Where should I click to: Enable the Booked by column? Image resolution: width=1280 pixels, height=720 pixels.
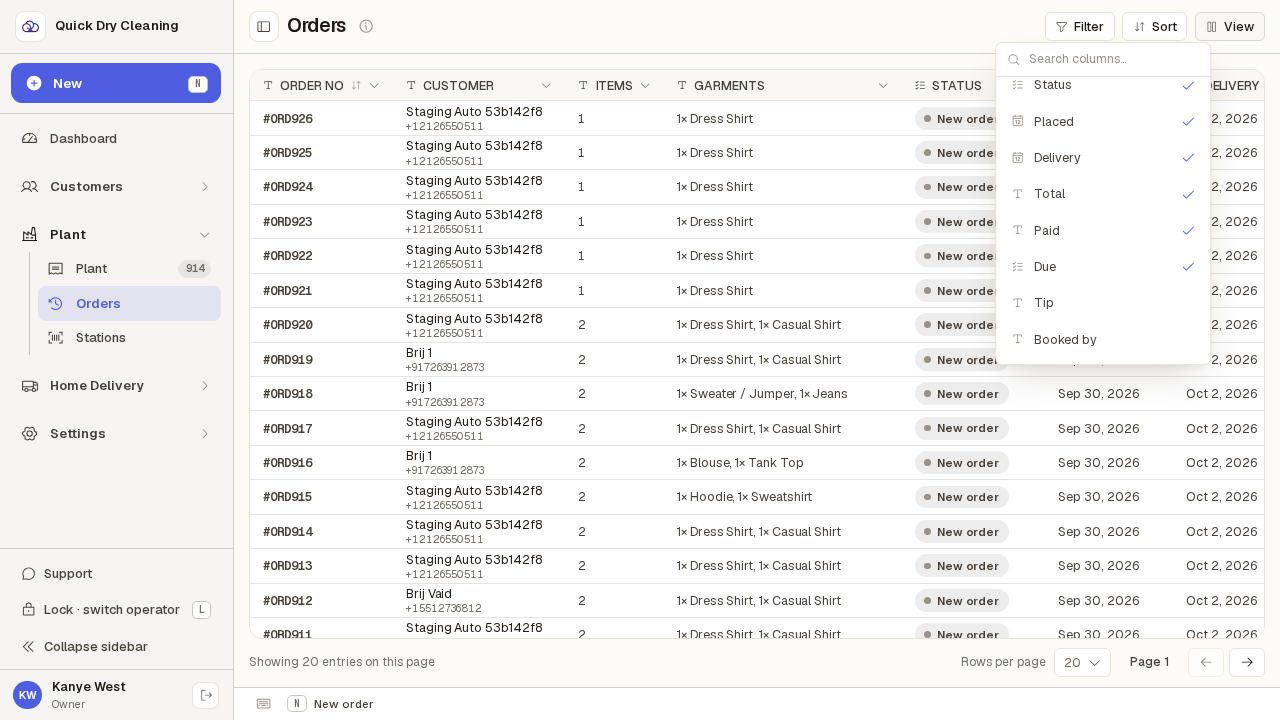coord(1103,339)
